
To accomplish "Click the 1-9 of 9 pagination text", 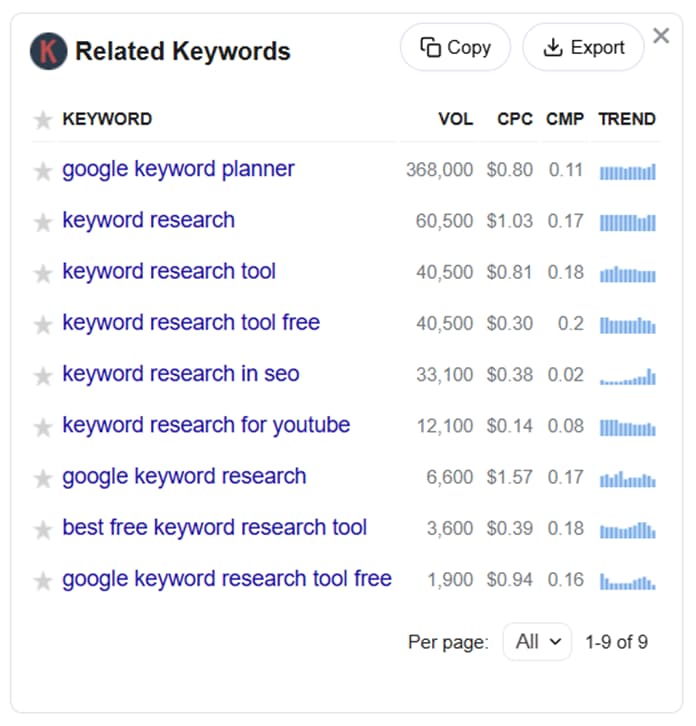I will 616,642.
